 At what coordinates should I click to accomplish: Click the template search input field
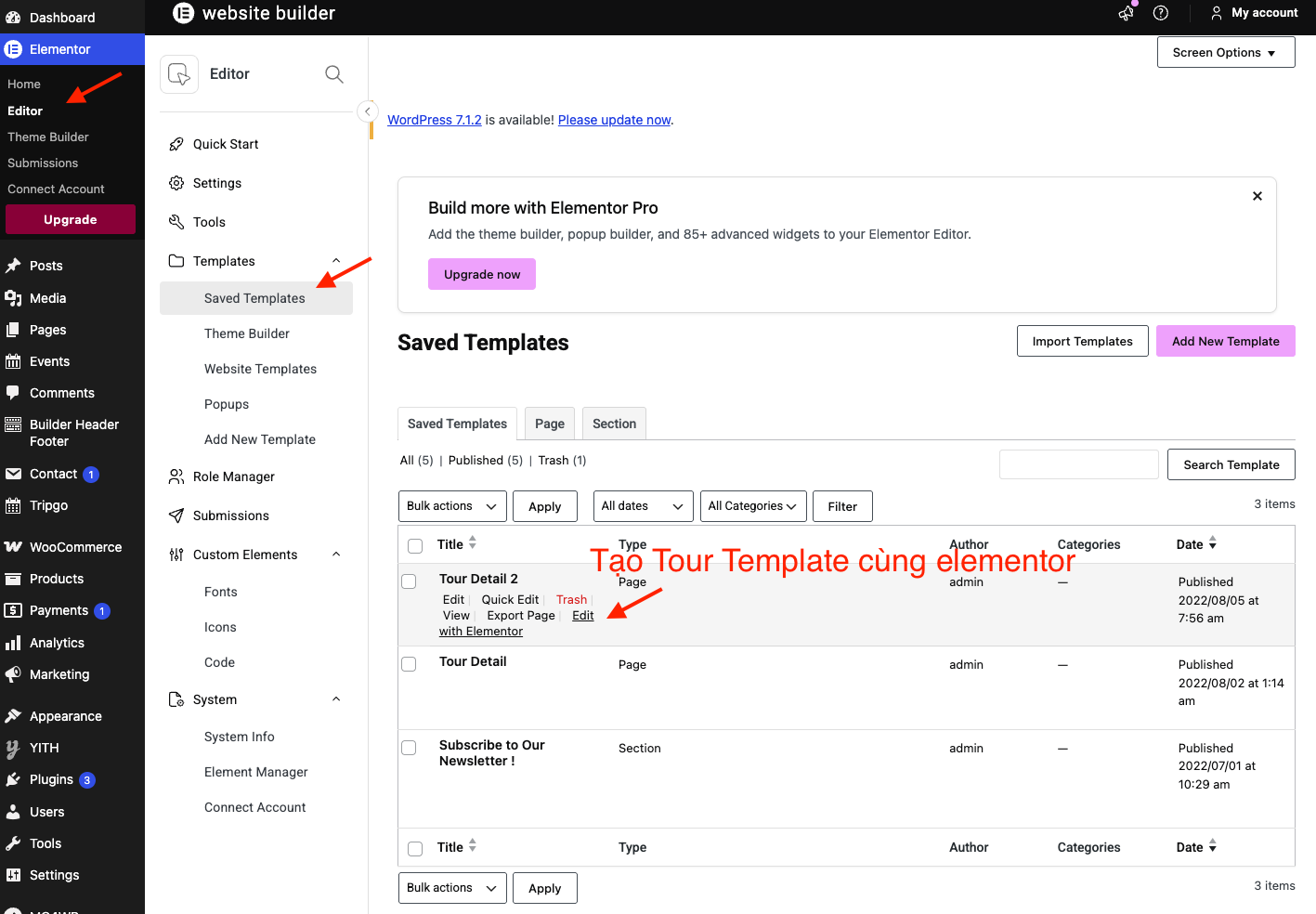point(1079,464)
